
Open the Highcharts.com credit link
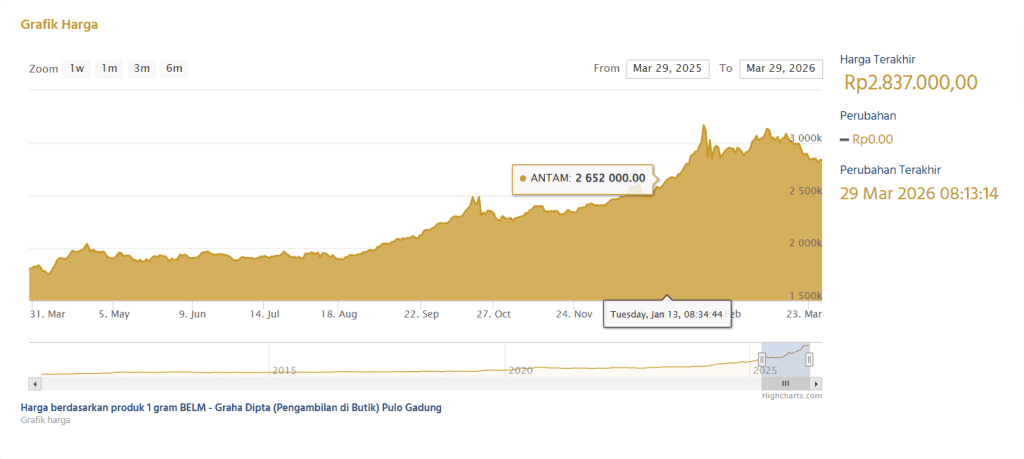pyautogui.click(x=791, y=396)
